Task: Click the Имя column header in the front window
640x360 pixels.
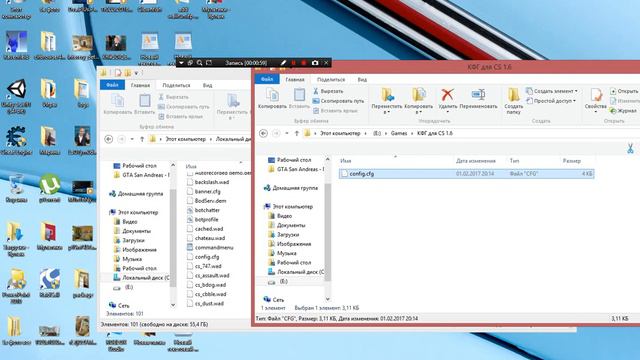Action: [345, 161]
